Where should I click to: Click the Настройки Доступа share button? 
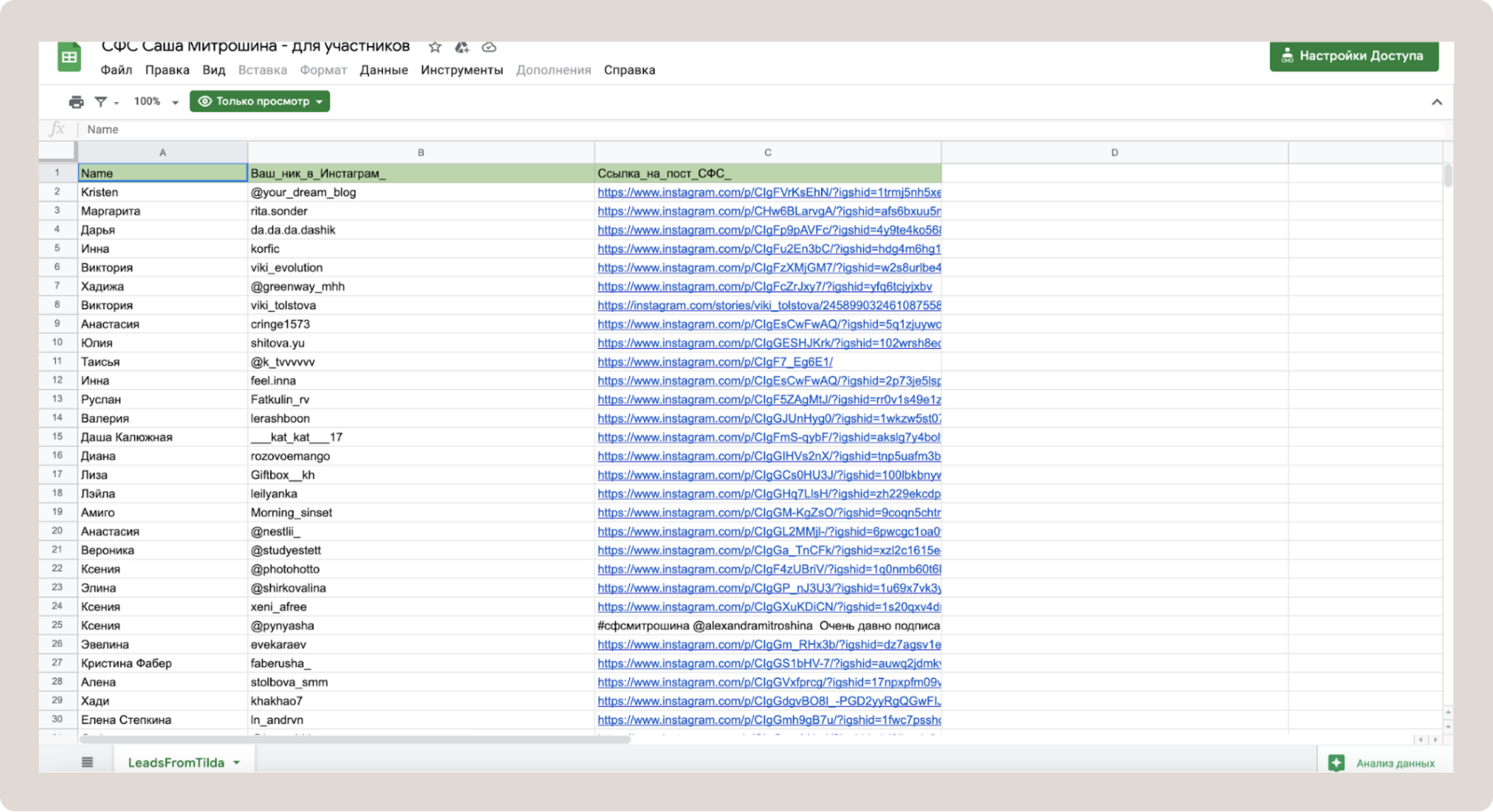point(1353,56)
